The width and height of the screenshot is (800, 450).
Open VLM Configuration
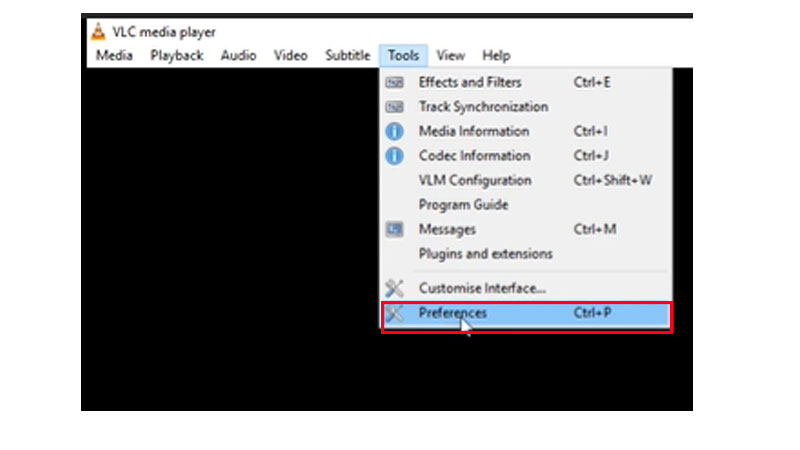tap(526, 180)
